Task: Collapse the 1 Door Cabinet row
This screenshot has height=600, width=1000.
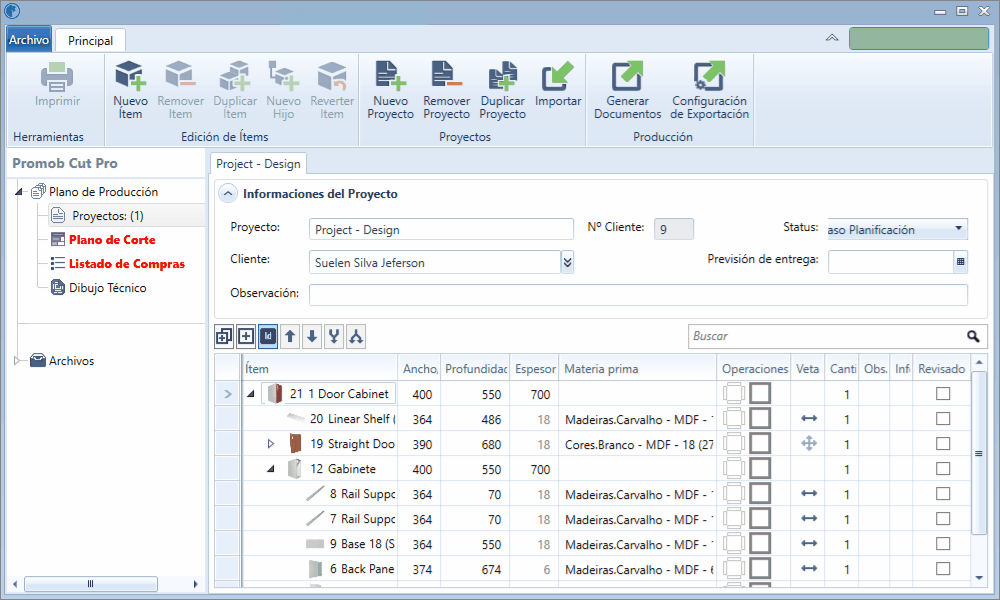Action: (x=251, y=394)
